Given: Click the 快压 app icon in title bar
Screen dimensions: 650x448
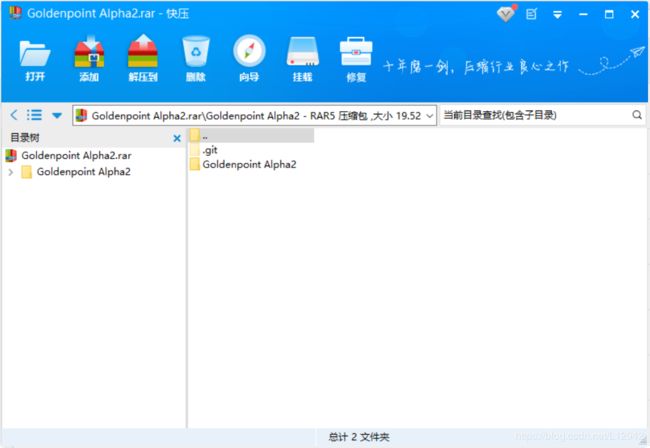Looking at the screenshot, I should [x=15, y=13].
